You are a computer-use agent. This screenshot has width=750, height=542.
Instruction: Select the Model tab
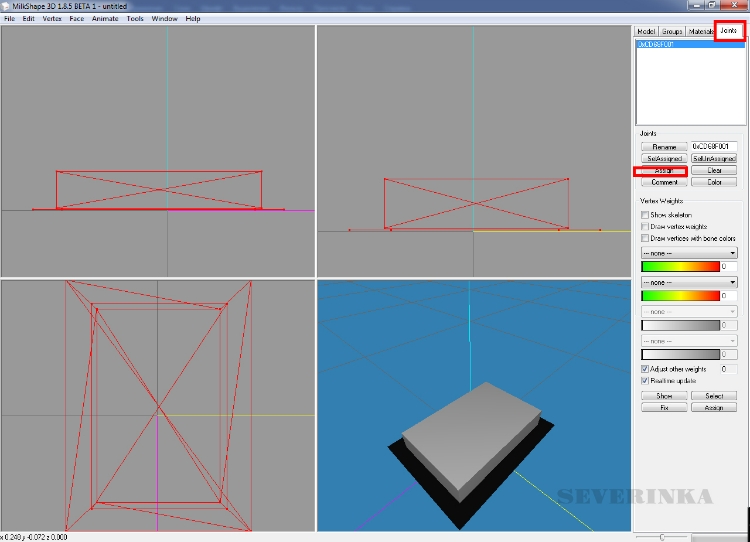647,32
